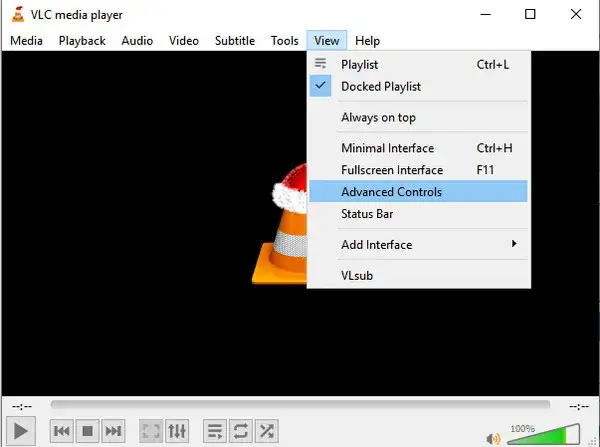Expand the Add Interface submenu
The height and width of the screenshot is (447, 600).
[x=418, y=244]
